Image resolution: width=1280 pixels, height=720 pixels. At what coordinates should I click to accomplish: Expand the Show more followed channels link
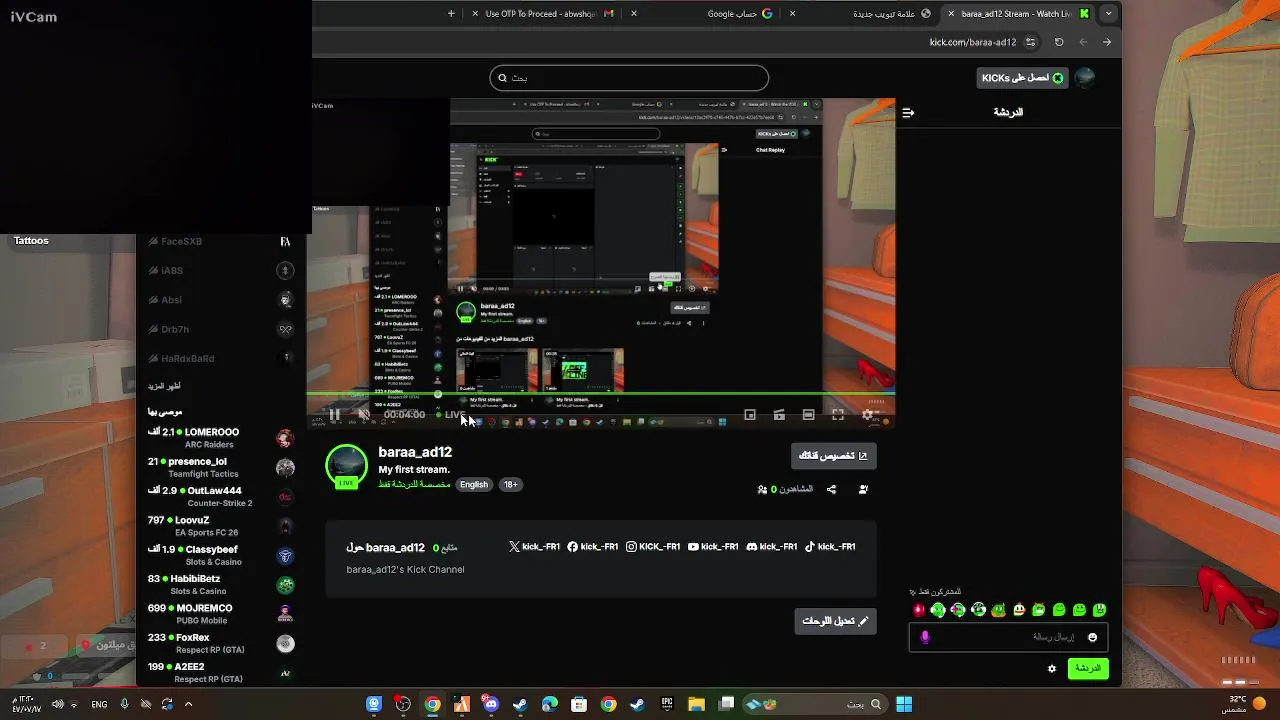pos(164,386)
